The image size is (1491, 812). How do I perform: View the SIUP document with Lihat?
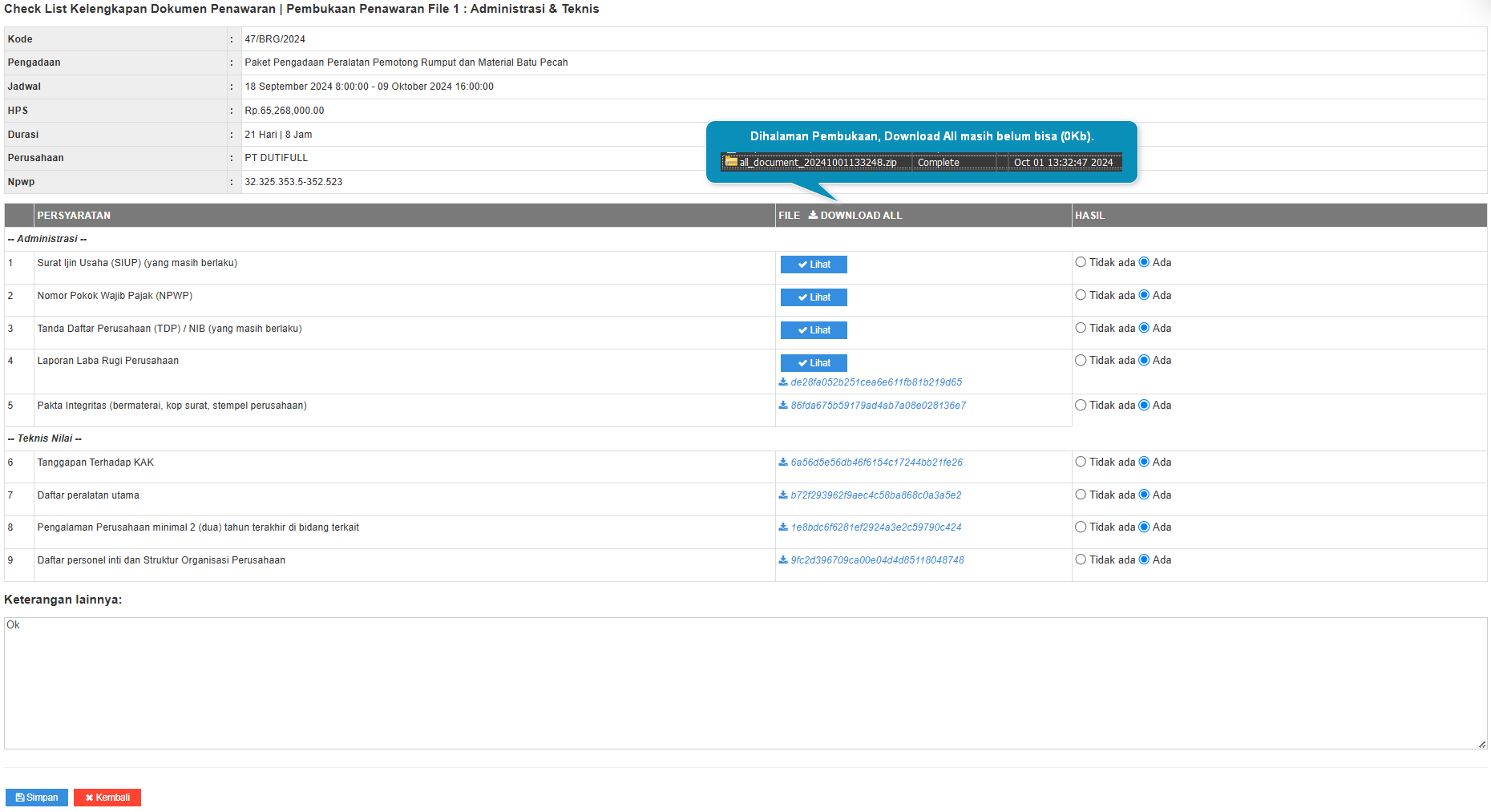click(x=814, y=265)
